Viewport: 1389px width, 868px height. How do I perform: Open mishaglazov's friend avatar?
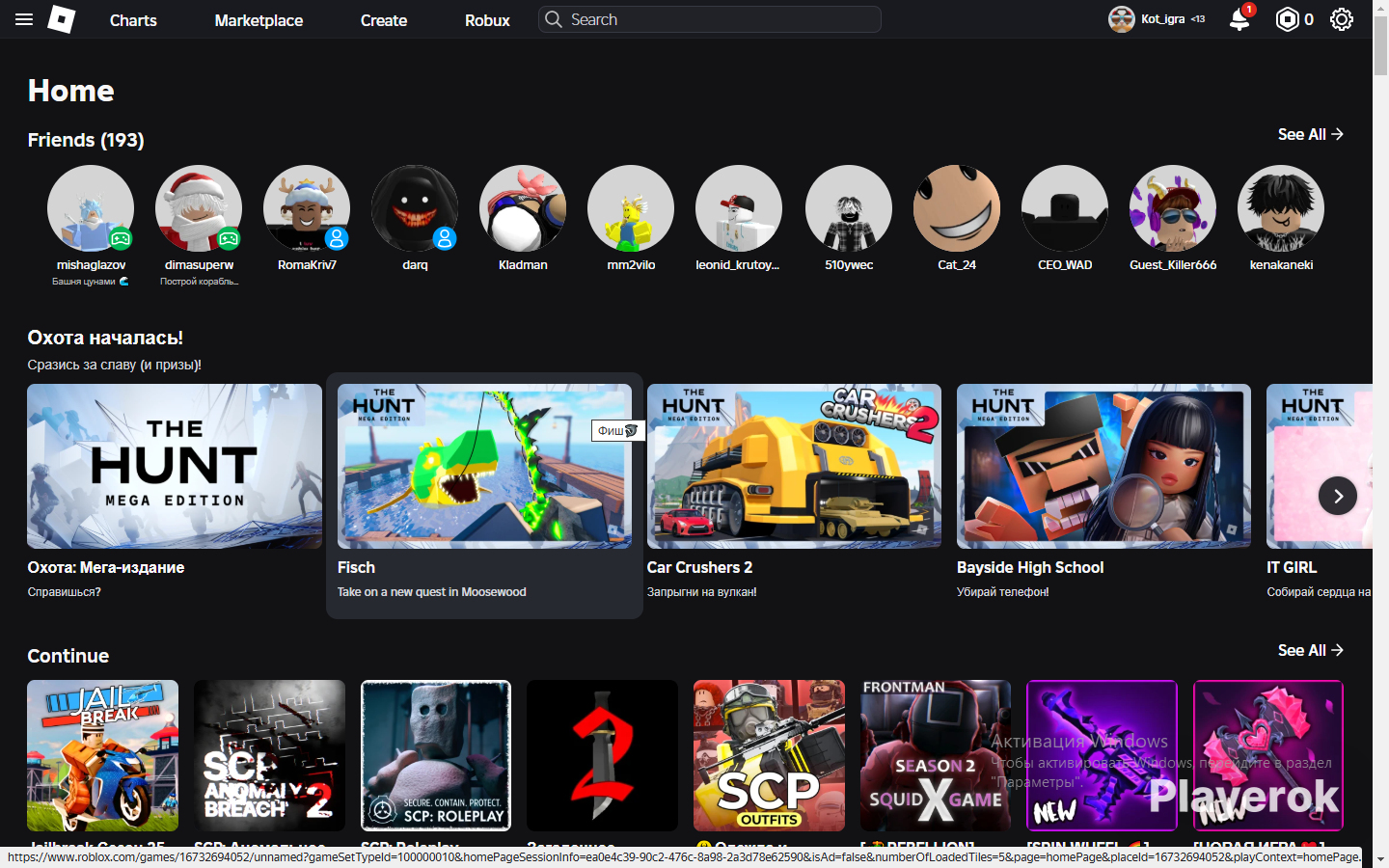[x=91, y=208]
